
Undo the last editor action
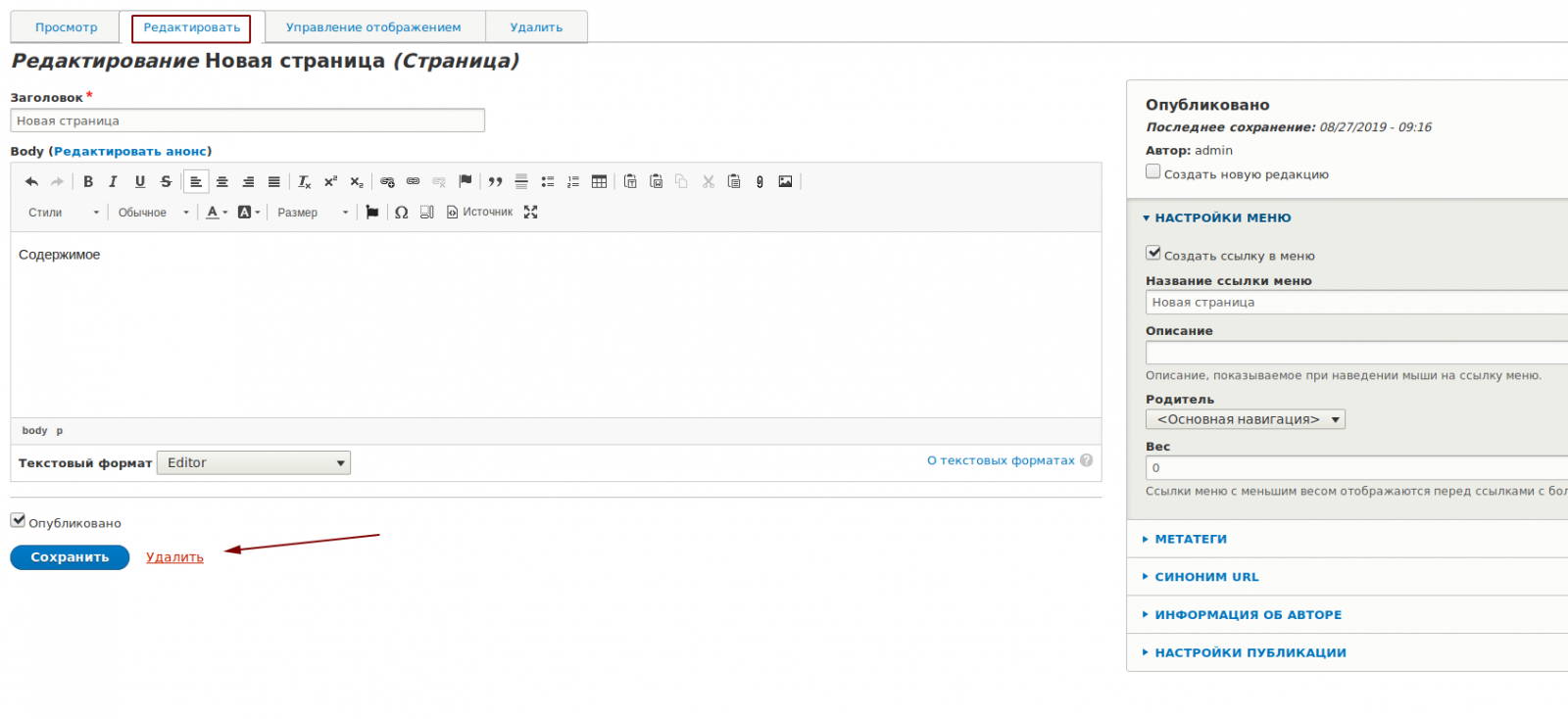(x=31, y=182)
